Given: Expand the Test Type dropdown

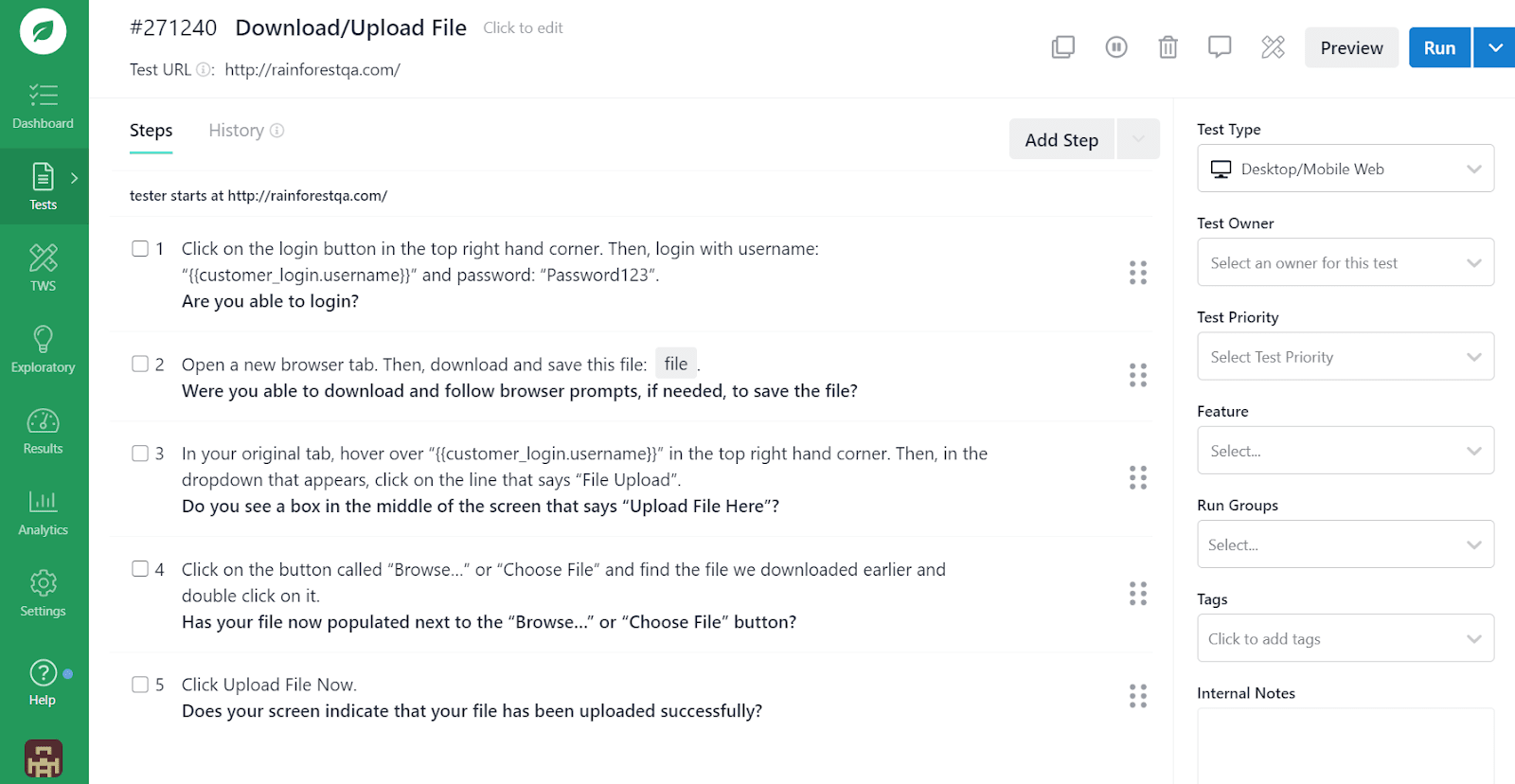Looking at the screenshot, I should coord(1345,169).
